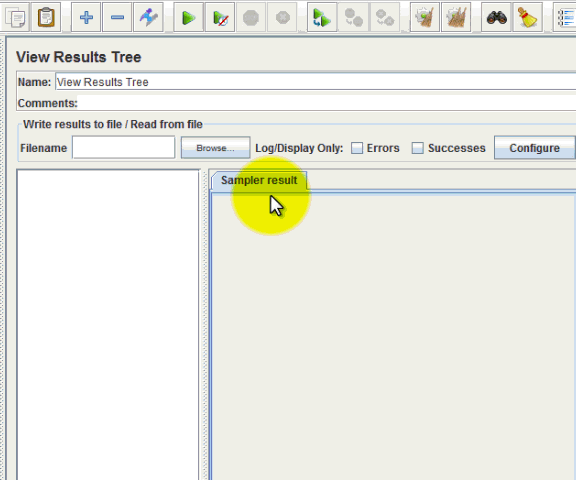Click the Copy toolbar icon
Viewport: 576px width, 480px height.
click(x=15, y=17)
